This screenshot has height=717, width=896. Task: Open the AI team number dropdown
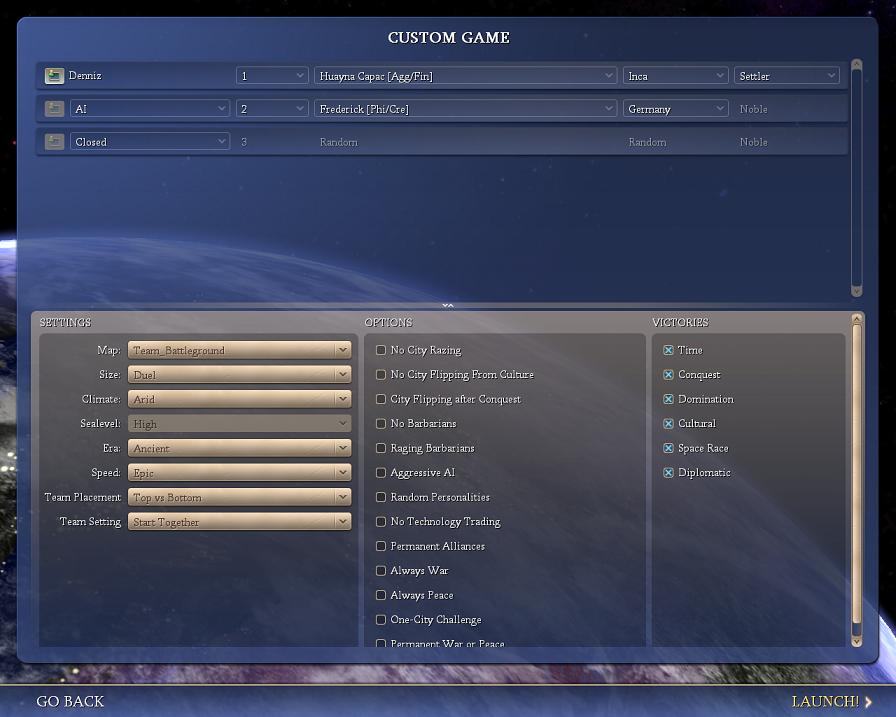point(273,109)
